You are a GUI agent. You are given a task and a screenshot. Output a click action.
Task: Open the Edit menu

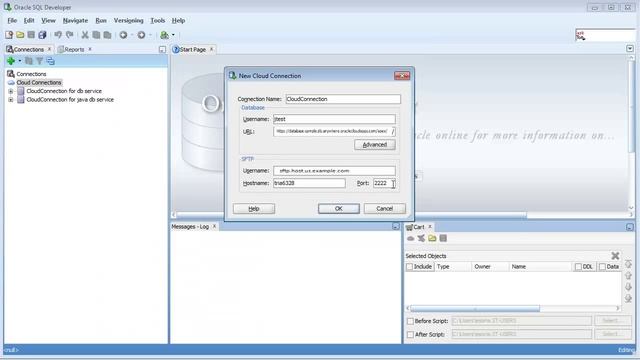[x=29, y=20]
